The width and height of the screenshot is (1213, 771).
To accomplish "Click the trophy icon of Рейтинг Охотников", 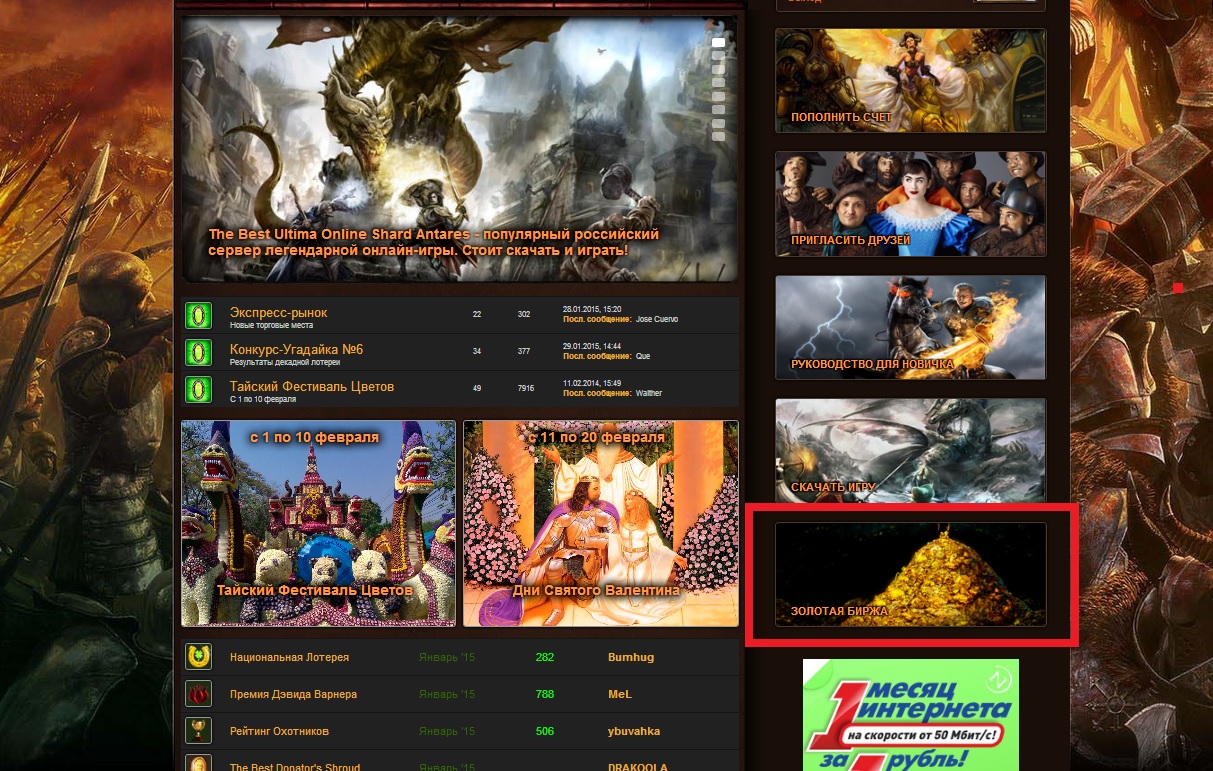I will coord(198,731).
